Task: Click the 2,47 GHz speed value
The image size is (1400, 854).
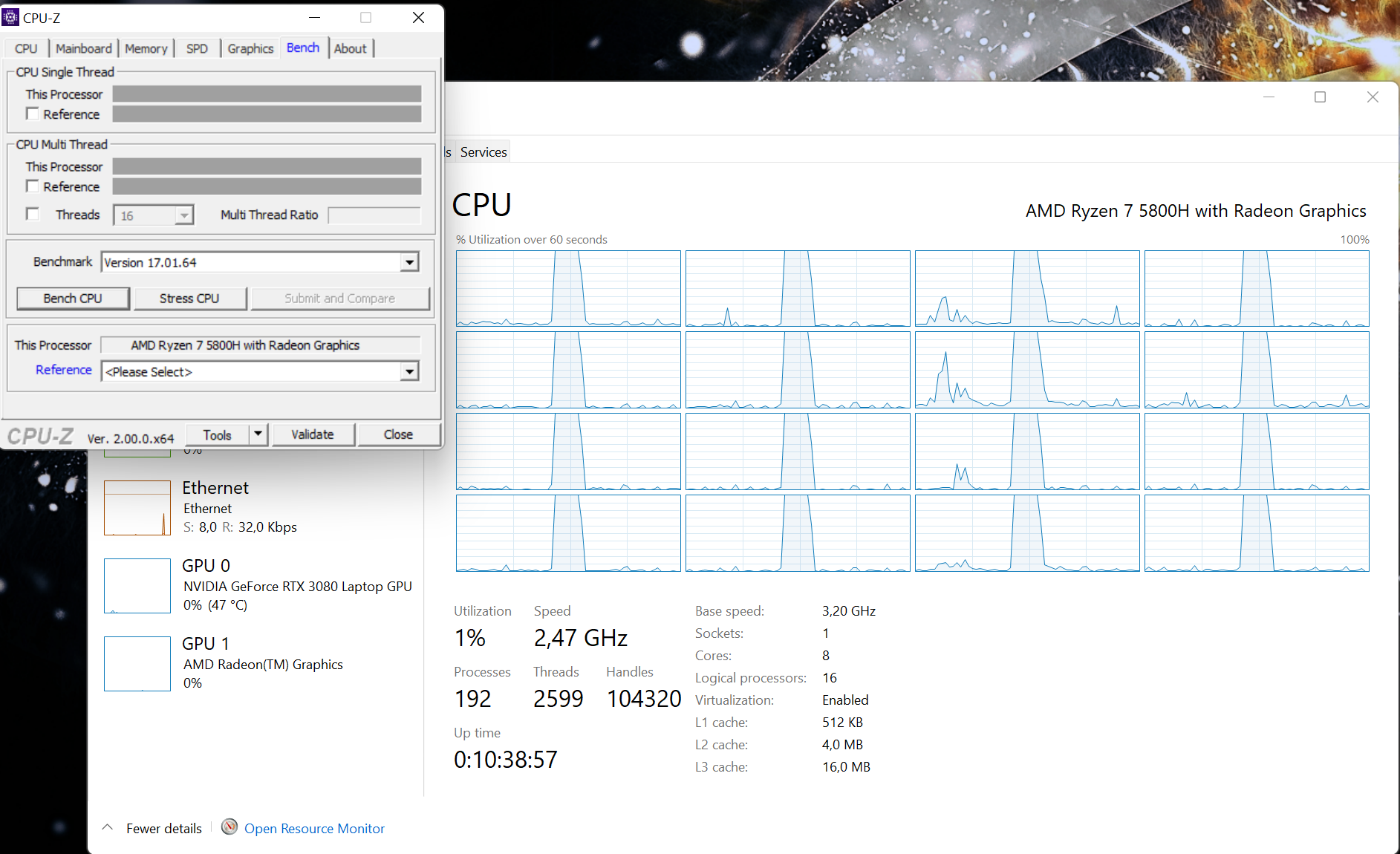Action: point(581,638)
